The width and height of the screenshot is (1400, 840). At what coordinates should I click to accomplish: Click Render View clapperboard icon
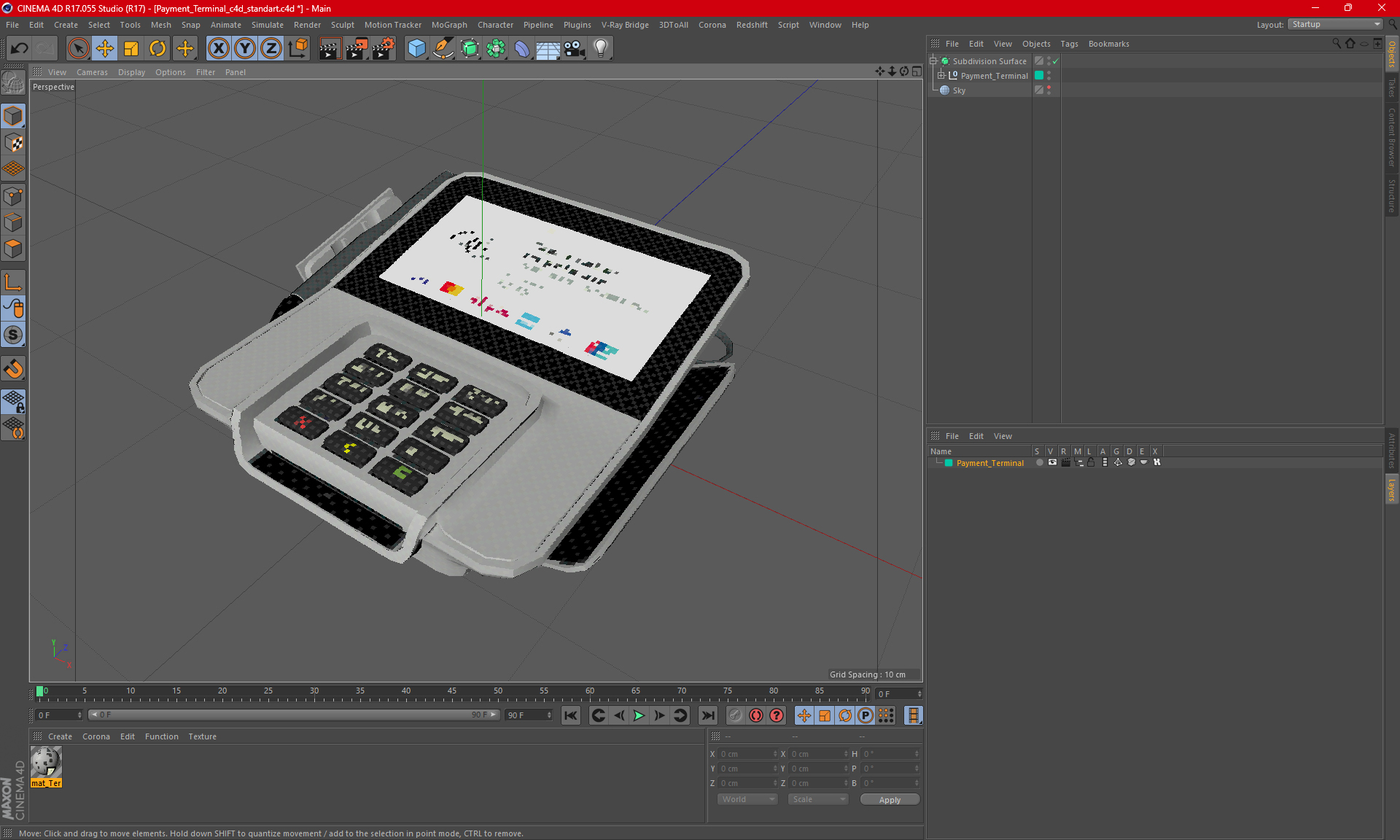[x=330, y=48]
